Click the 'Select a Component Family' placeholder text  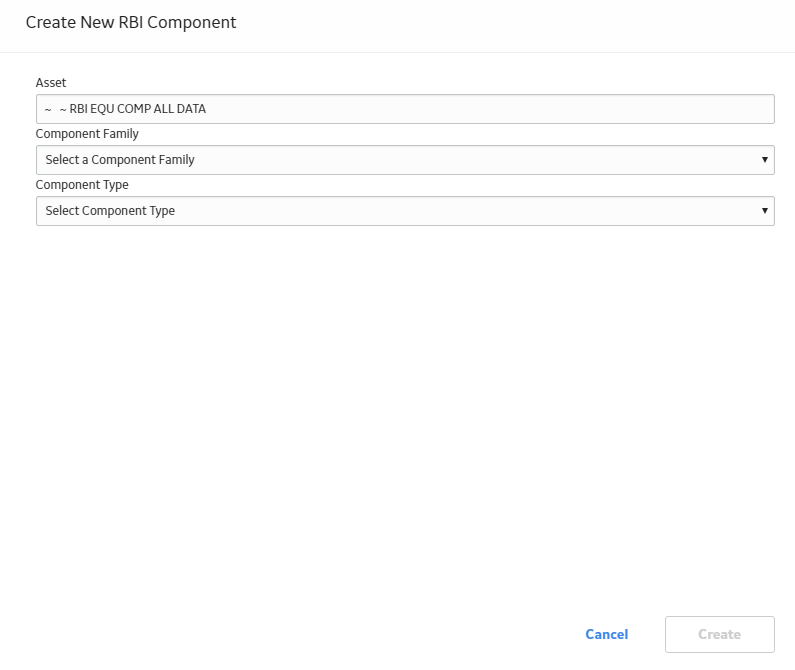pos(120,160)
